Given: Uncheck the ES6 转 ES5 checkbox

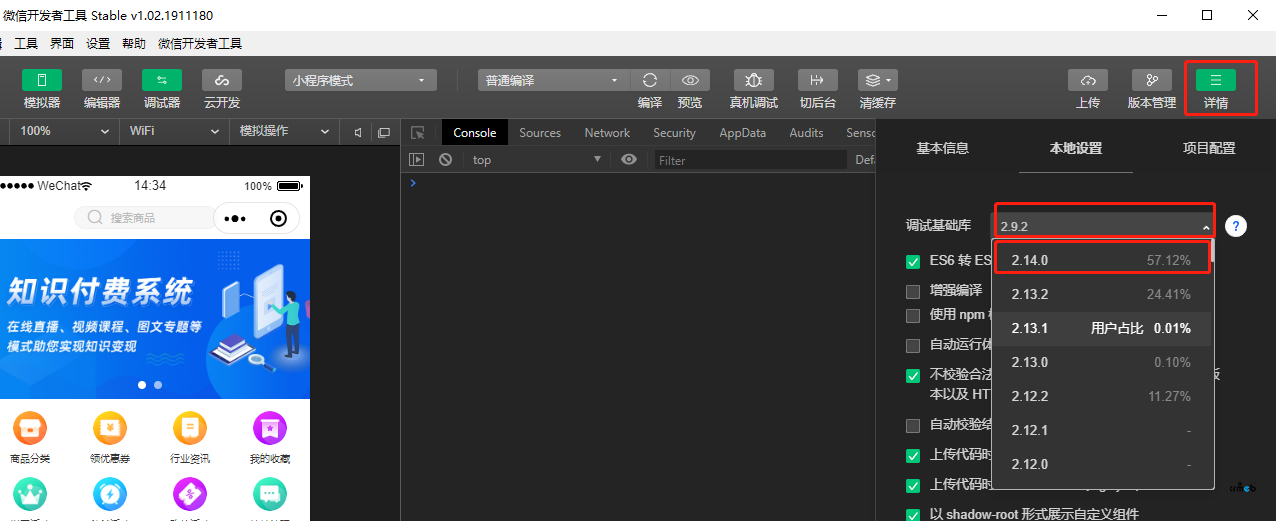Looking at the screenshot, I should 913,262.
